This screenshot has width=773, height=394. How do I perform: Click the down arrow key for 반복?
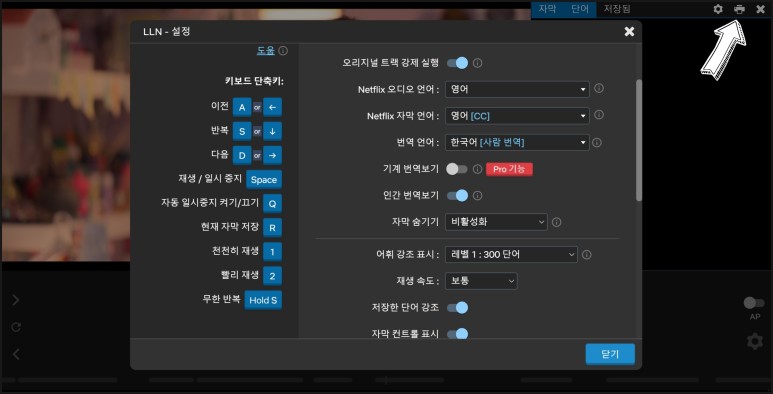pos(273,131)
